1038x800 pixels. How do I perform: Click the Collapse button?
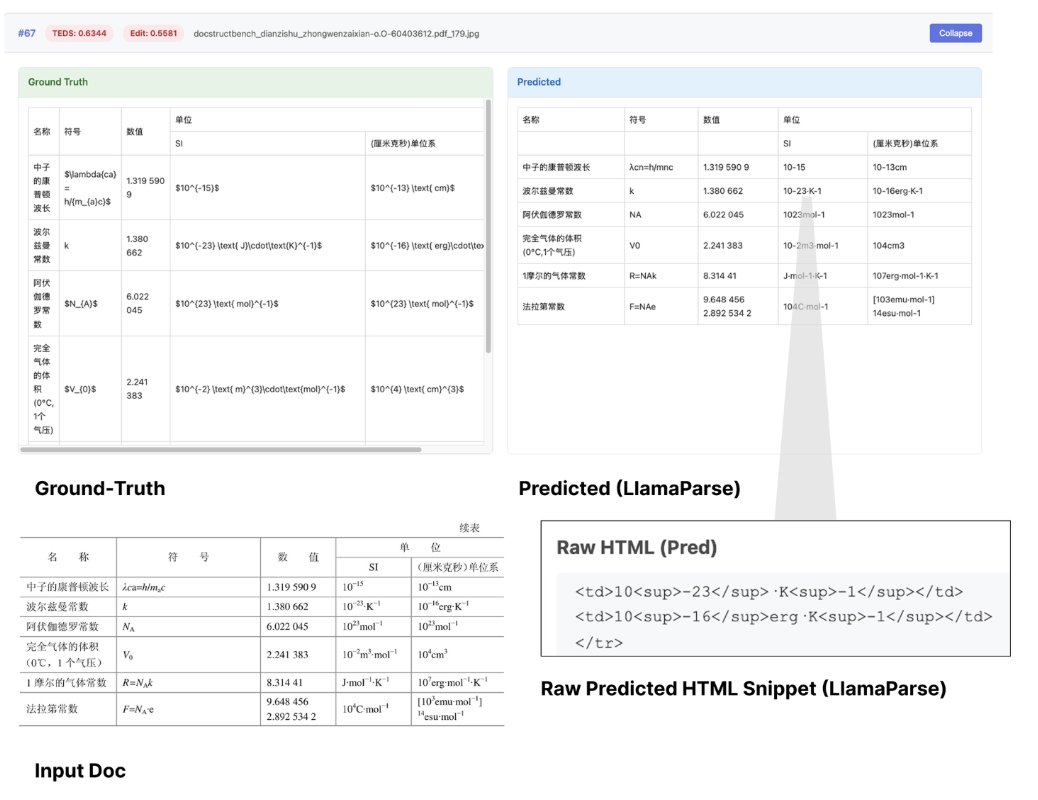tap(955, 33)
